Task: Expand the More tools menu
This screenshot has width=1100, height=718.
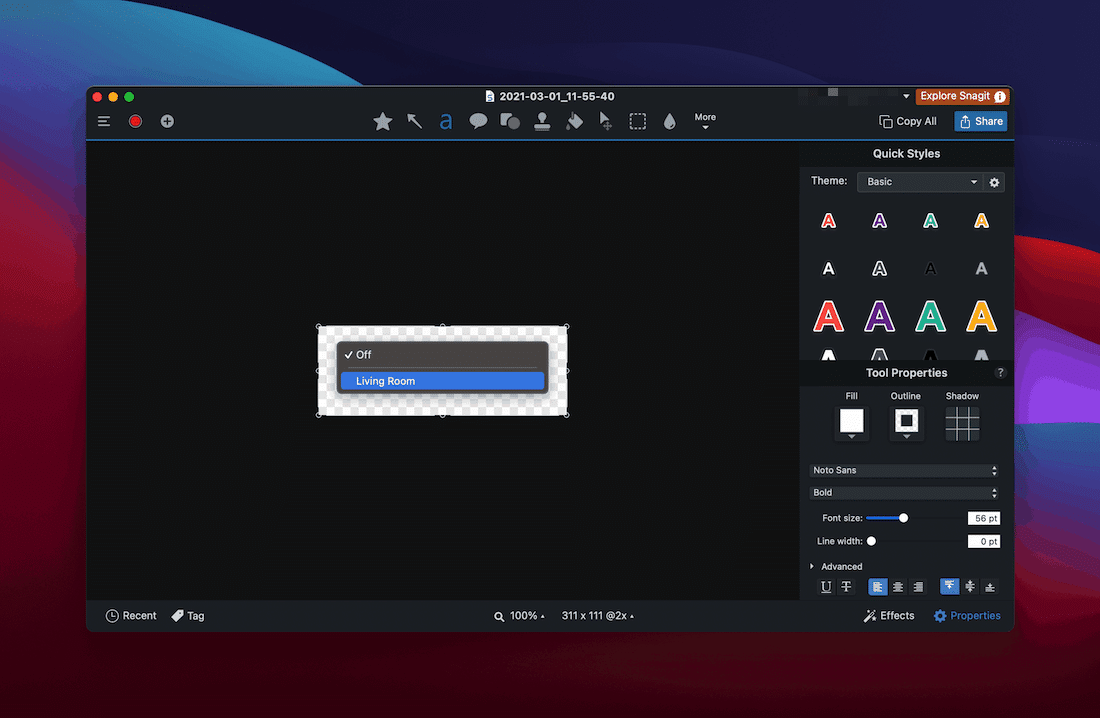Action: pyautogui.click(x=705, y=120)
